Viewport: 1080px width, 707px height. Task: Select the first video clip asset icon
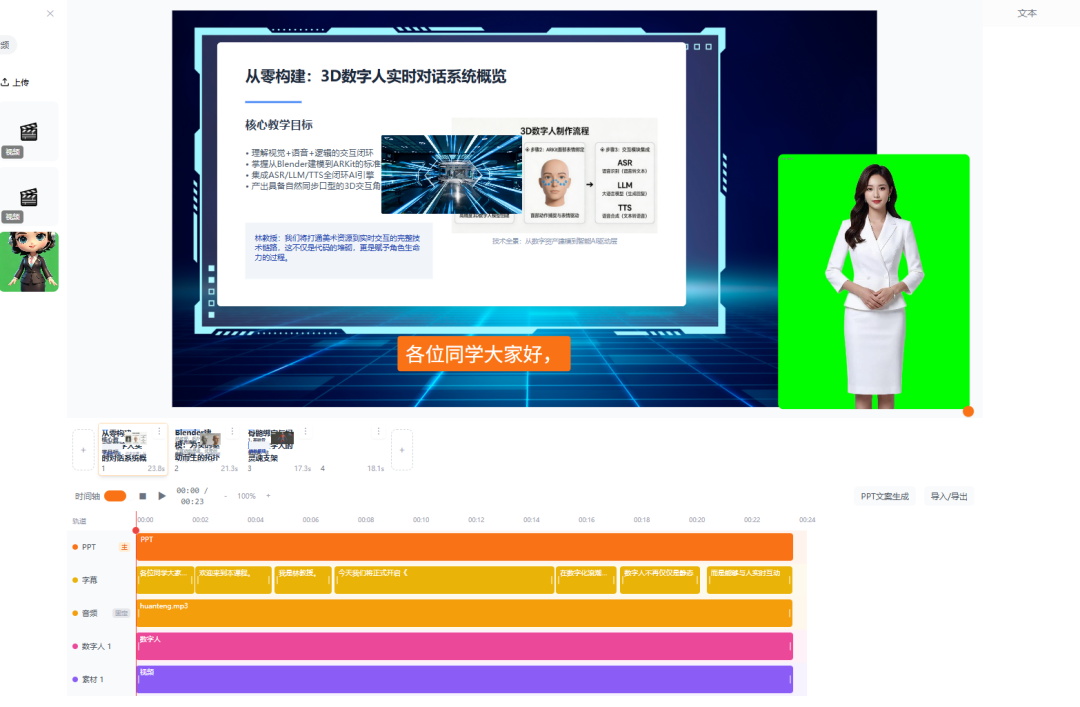tap(29, 131)
